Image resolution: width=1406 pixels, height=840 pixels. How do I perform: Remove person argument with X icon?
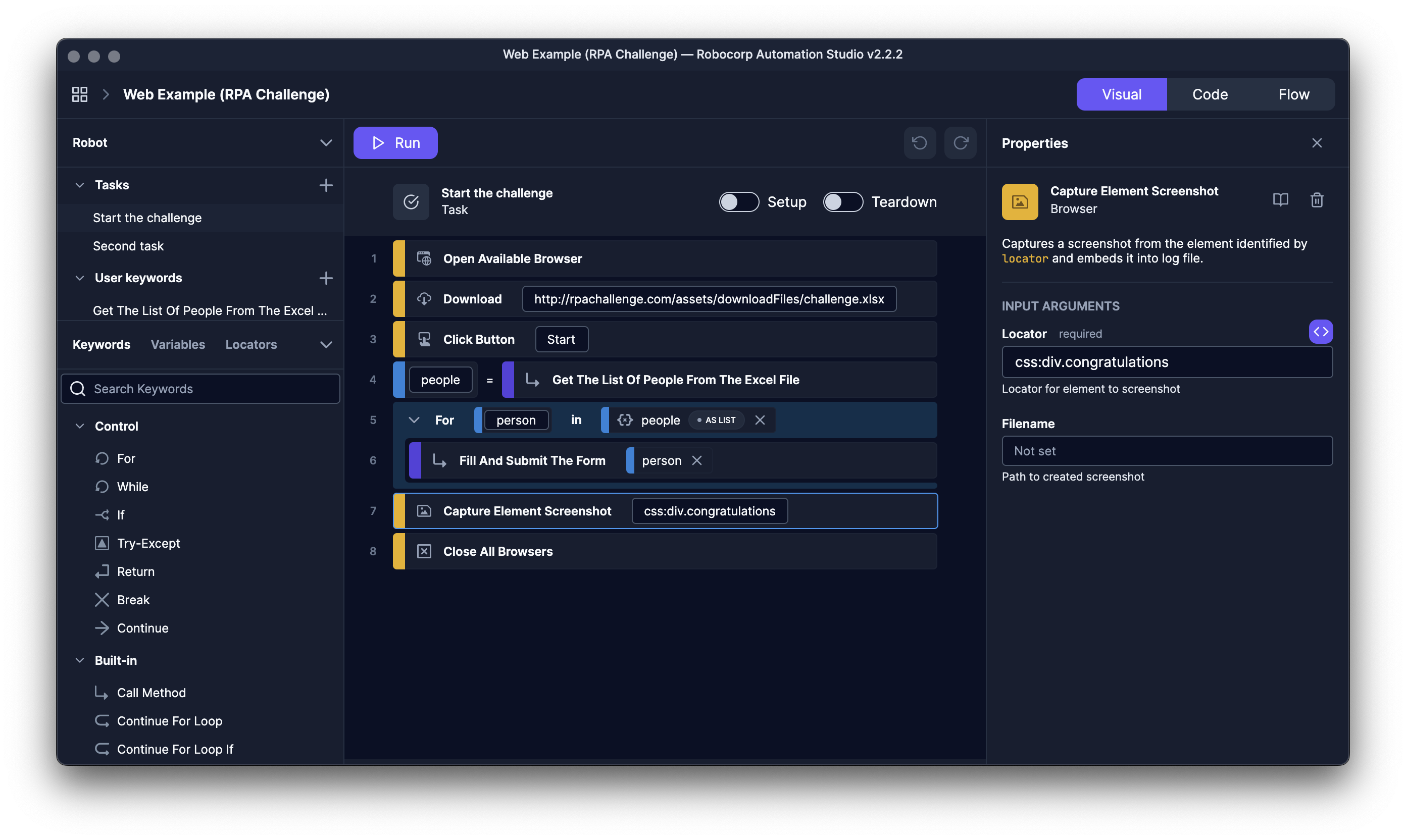tap(696, 461)
